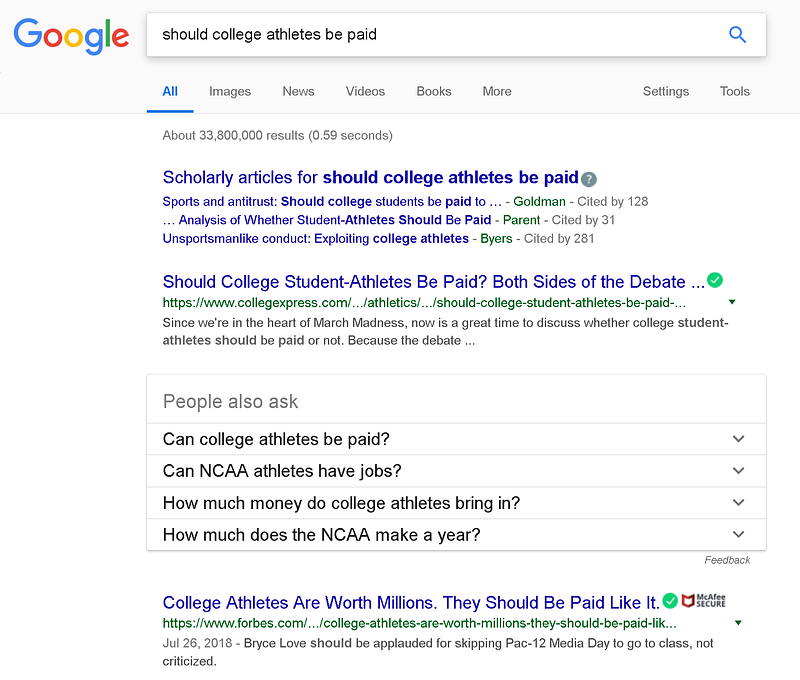The height and width of the screenshot is (680, 800).
Task: Open the More search menu
Action: 497,91
